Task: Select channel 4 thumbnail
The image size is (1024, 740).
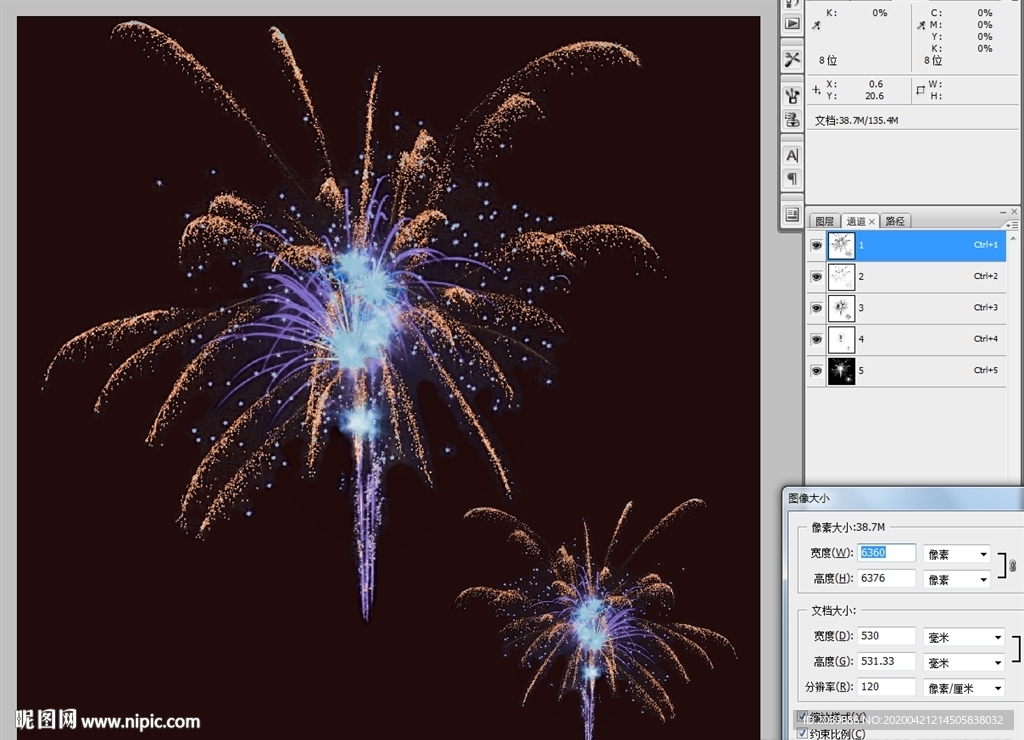Action: point(841,340)
